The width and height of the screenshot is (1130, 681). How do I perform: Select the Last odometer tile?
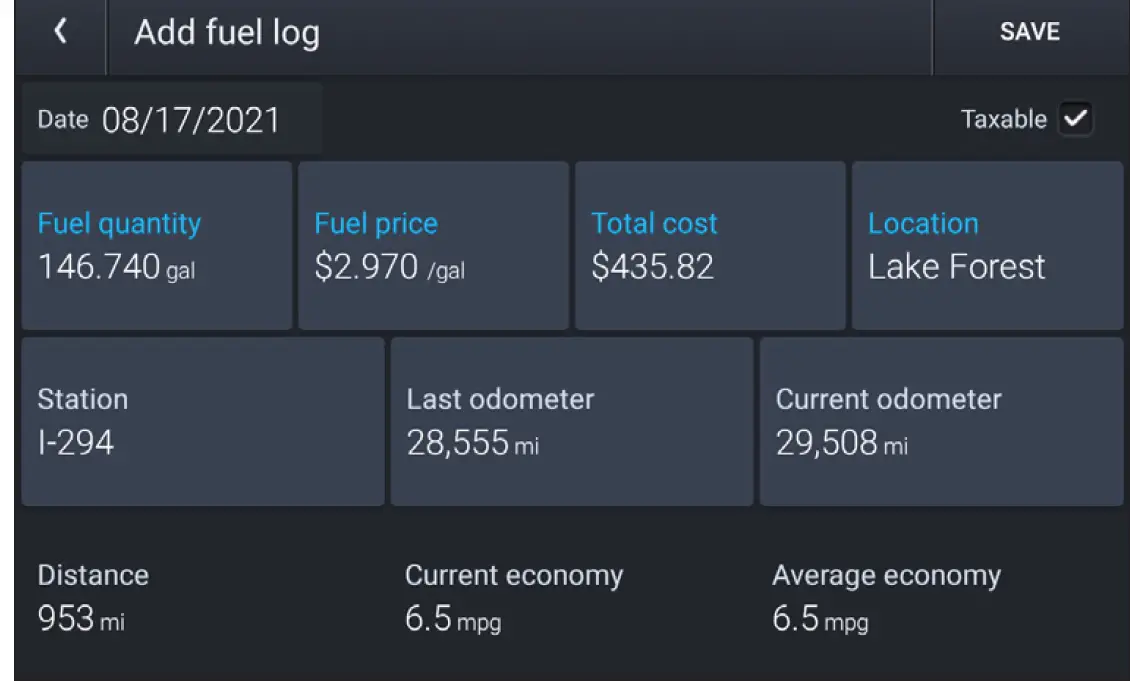pos(571,421)
